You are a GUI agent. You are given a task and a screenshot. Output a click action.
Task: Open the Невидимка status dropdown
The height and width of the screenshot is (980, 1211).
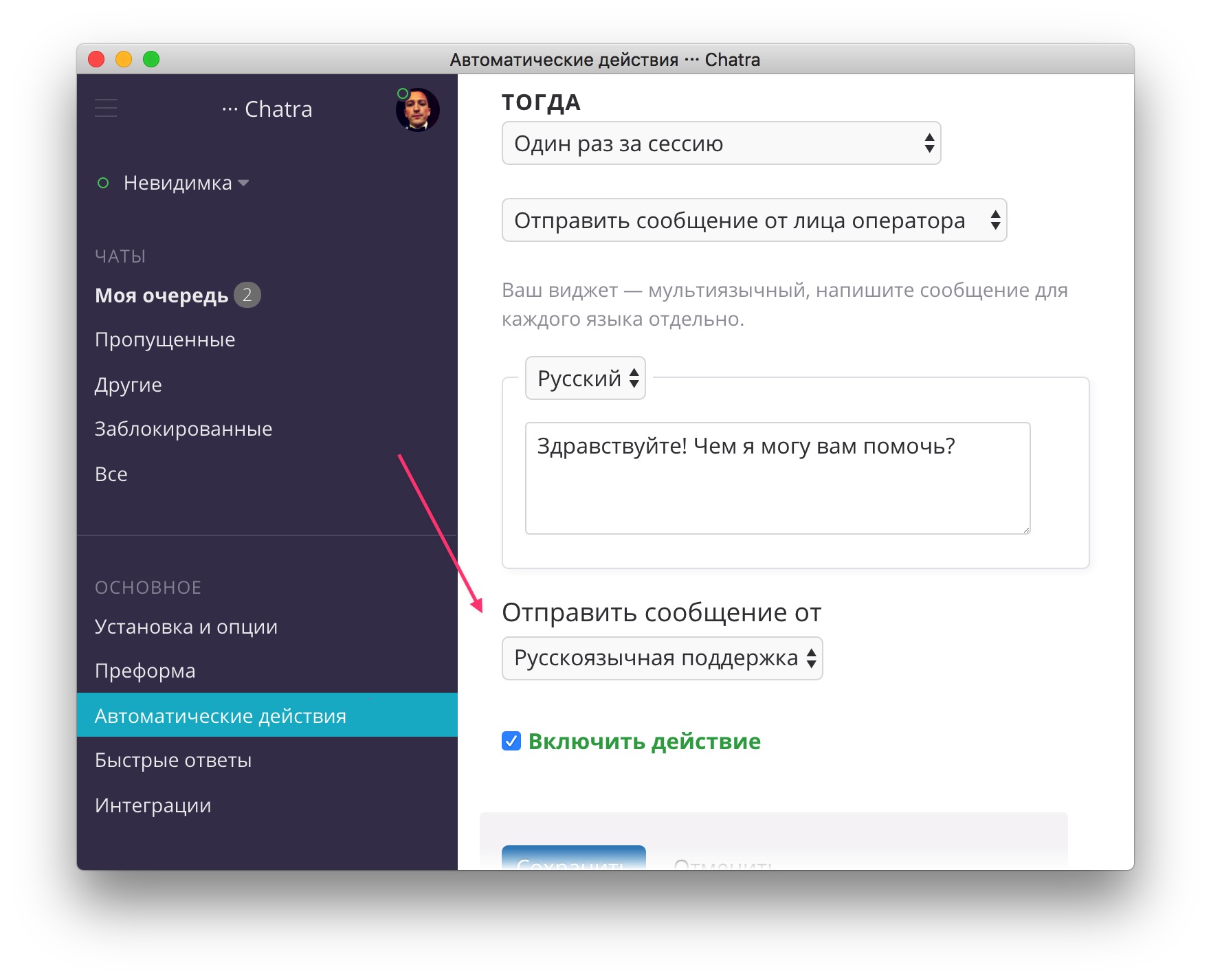(186, 183)
